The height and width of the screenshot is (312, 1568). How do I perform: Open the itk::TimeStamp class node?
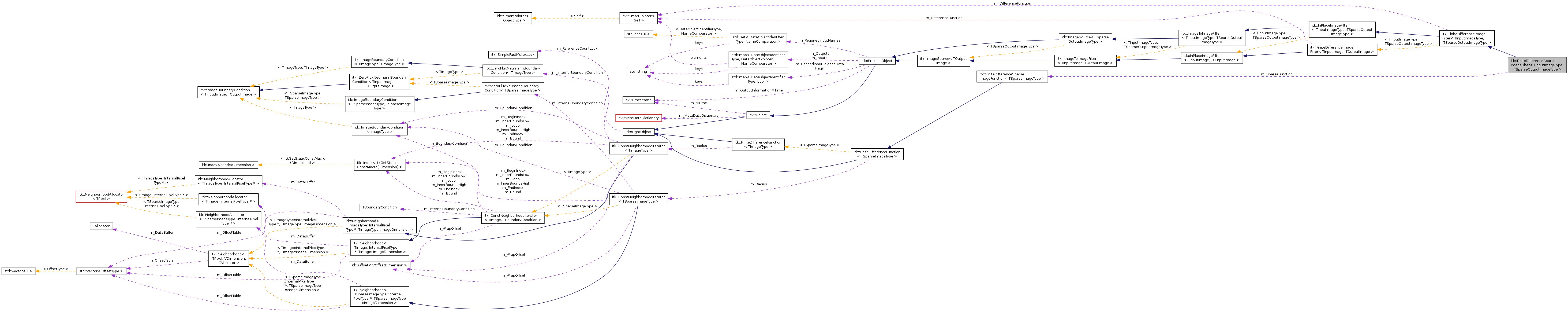click(638, 100)
